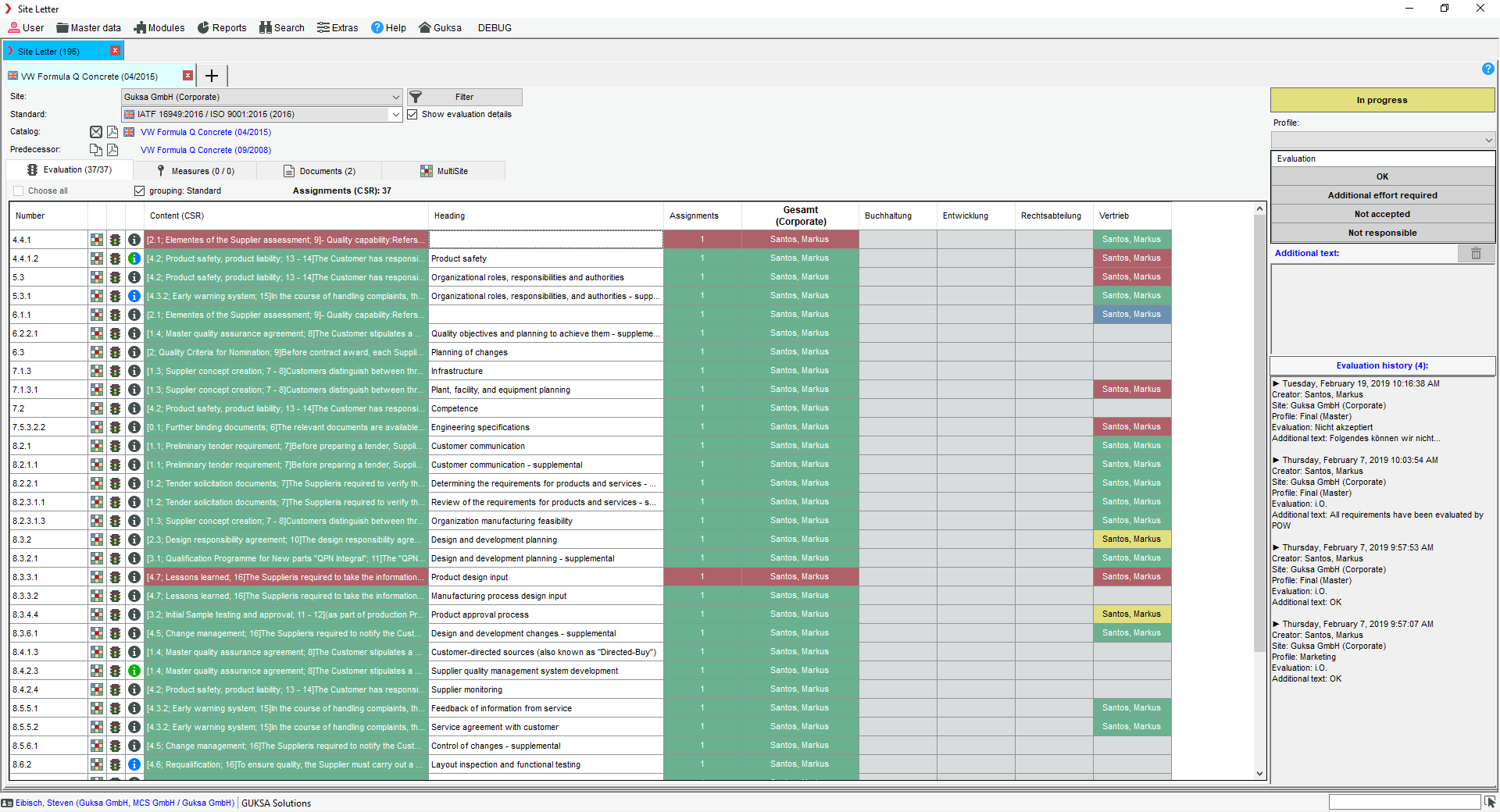Sort by the Heading column header
Viewport: 1500px width, 812px height.
coord(546,215)
